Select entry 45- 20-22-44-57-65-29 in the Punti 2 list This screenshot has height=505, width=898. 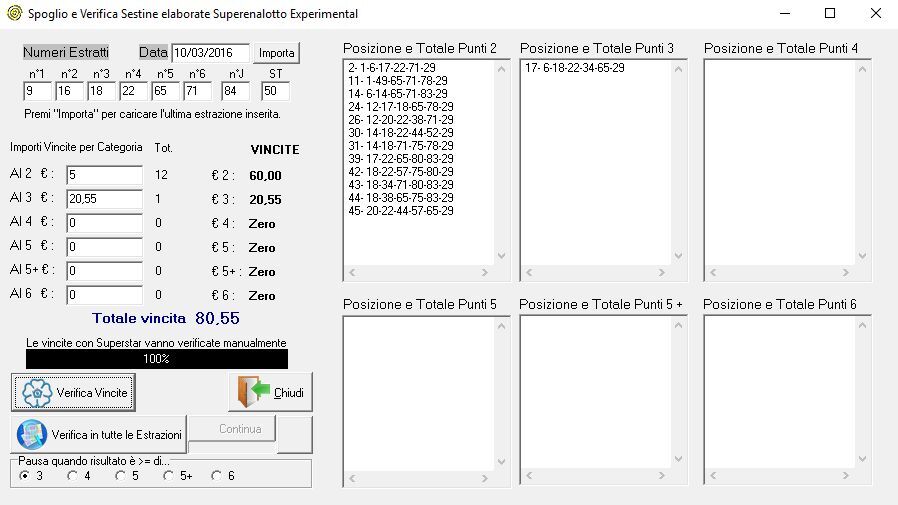click(x=398, y=211)
